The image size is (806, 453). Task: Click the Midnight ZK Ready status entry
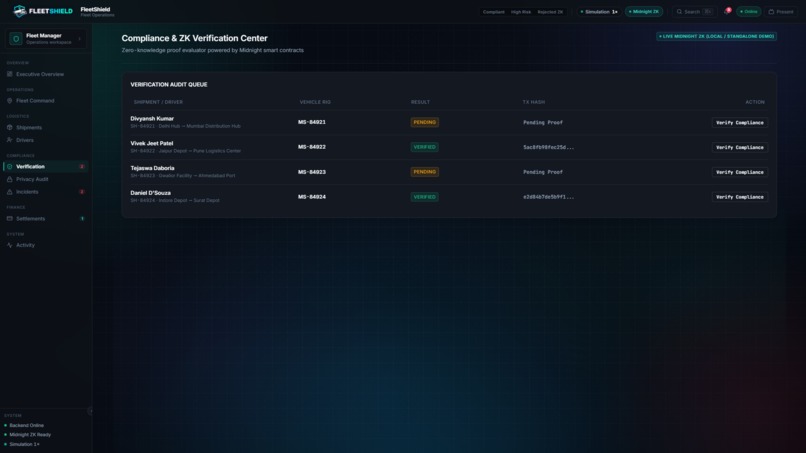click(x=28, y=434)
